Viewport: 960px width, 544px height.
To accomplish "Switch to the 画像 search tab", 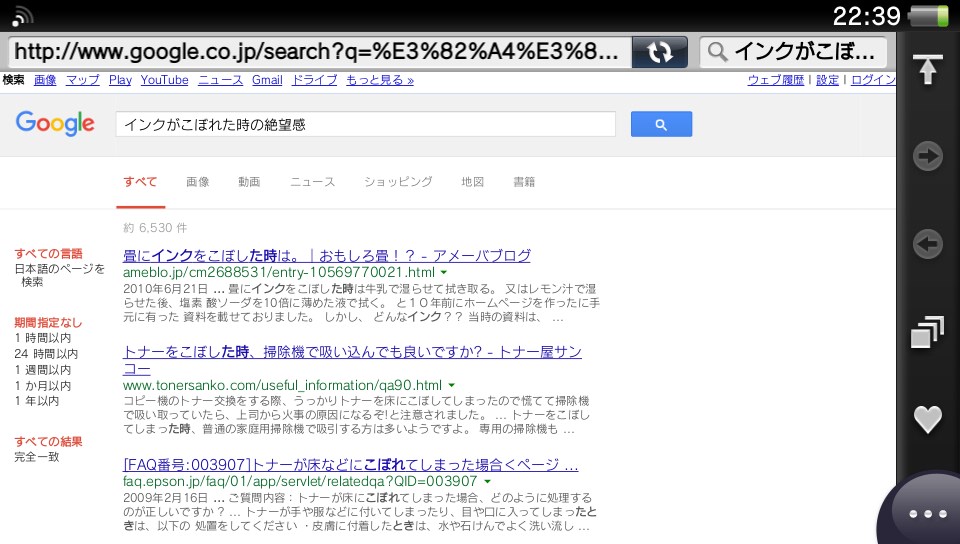I will 198,182.
